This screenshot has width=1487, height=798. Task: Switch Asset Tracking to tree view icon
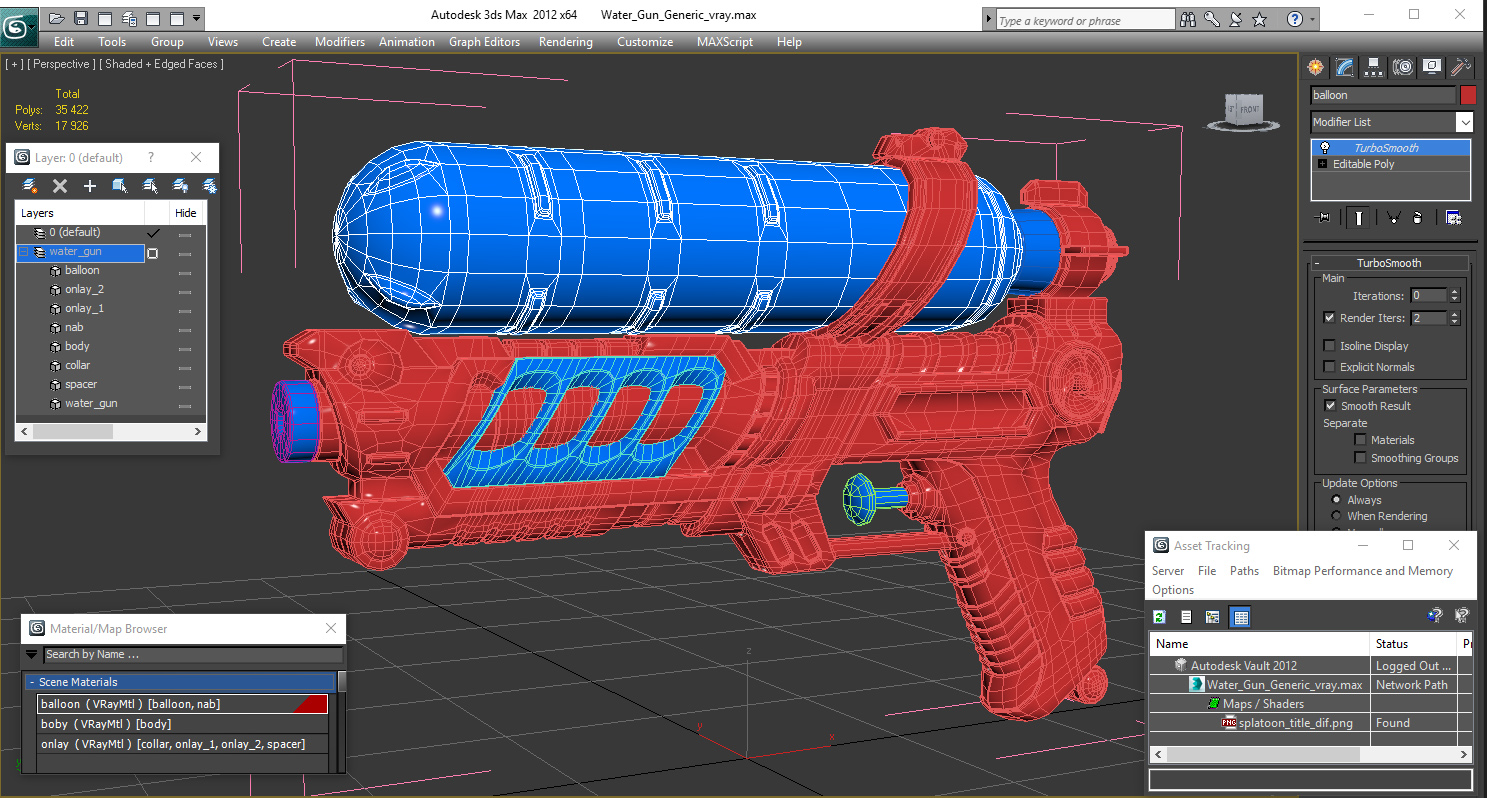click(1212, 617)
